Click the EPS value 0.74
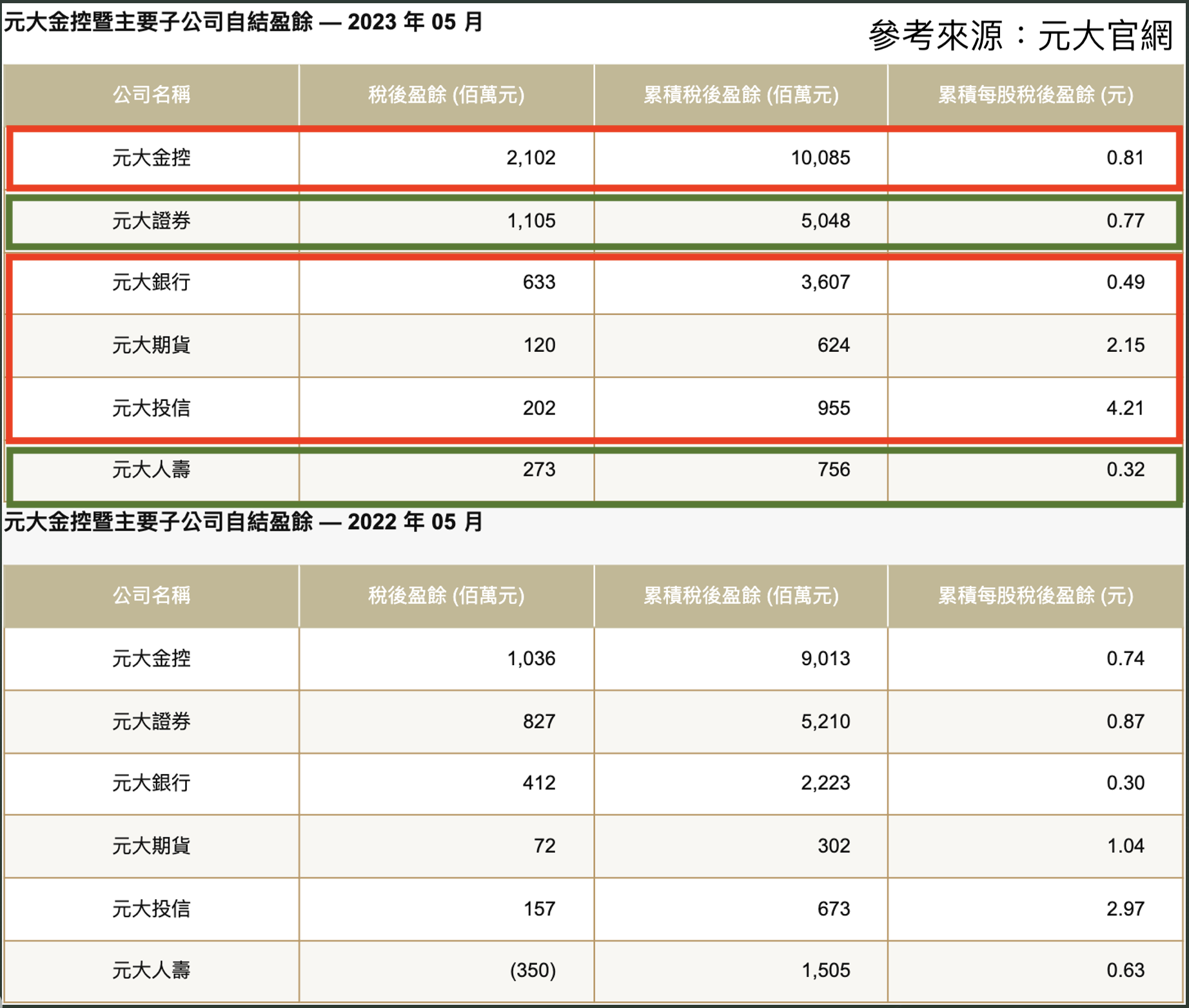The height and width of the screenshot is (1008, 1189). (1126, 659)
